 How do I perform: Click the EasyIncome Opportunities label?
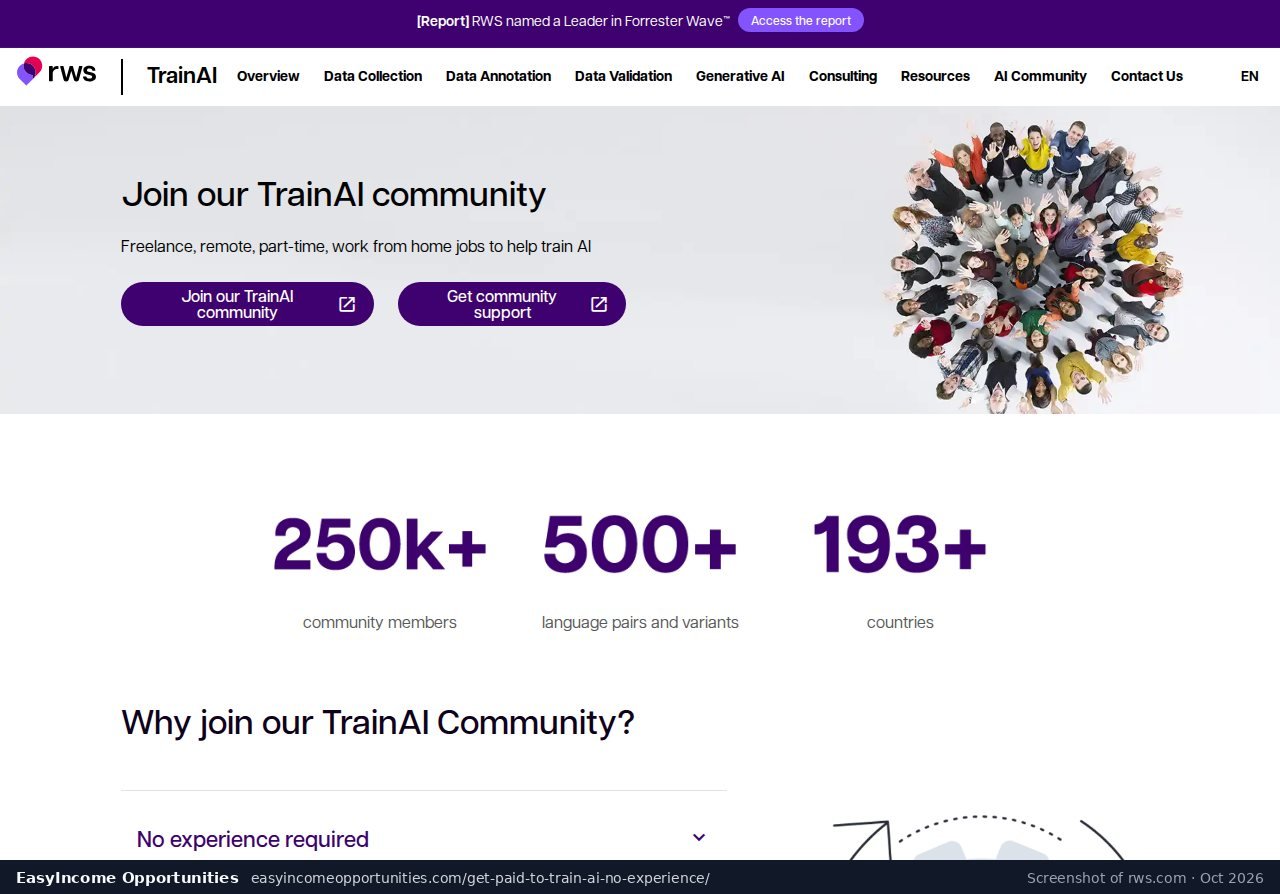tap(127, 878)
